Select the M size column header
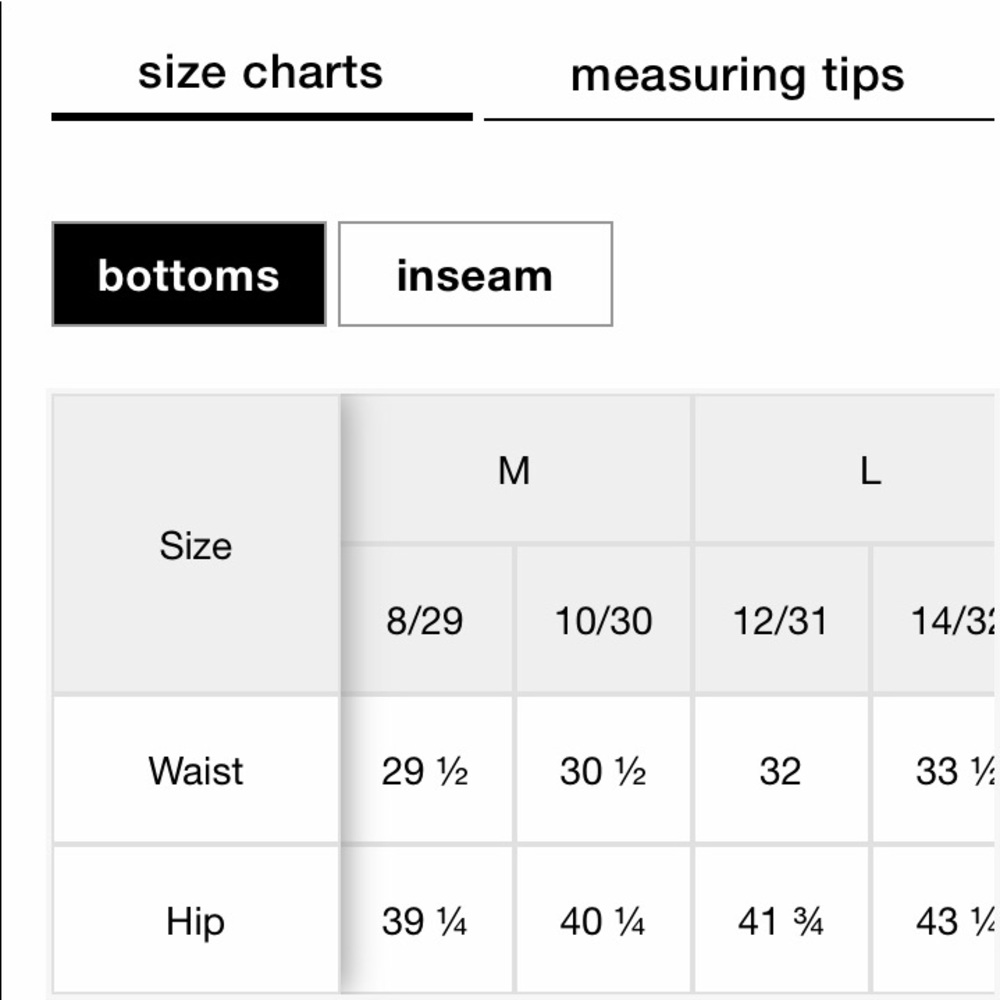The image size is (1000, 1000). click(x=514, y=470)
